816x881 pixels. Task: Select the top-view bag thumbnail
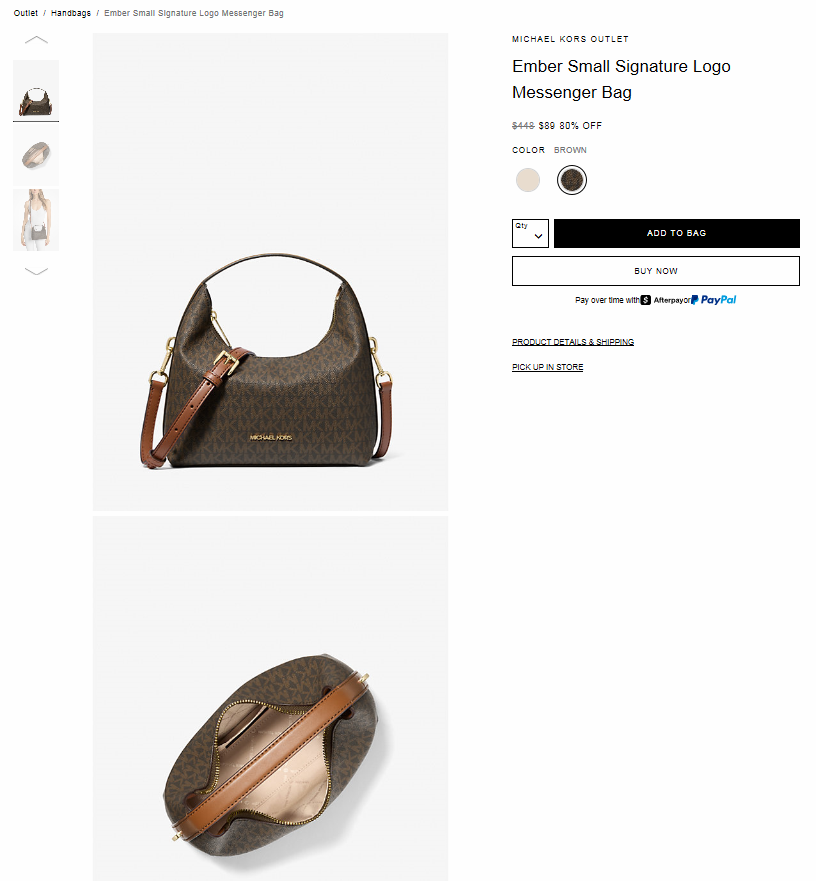point(36,155)
